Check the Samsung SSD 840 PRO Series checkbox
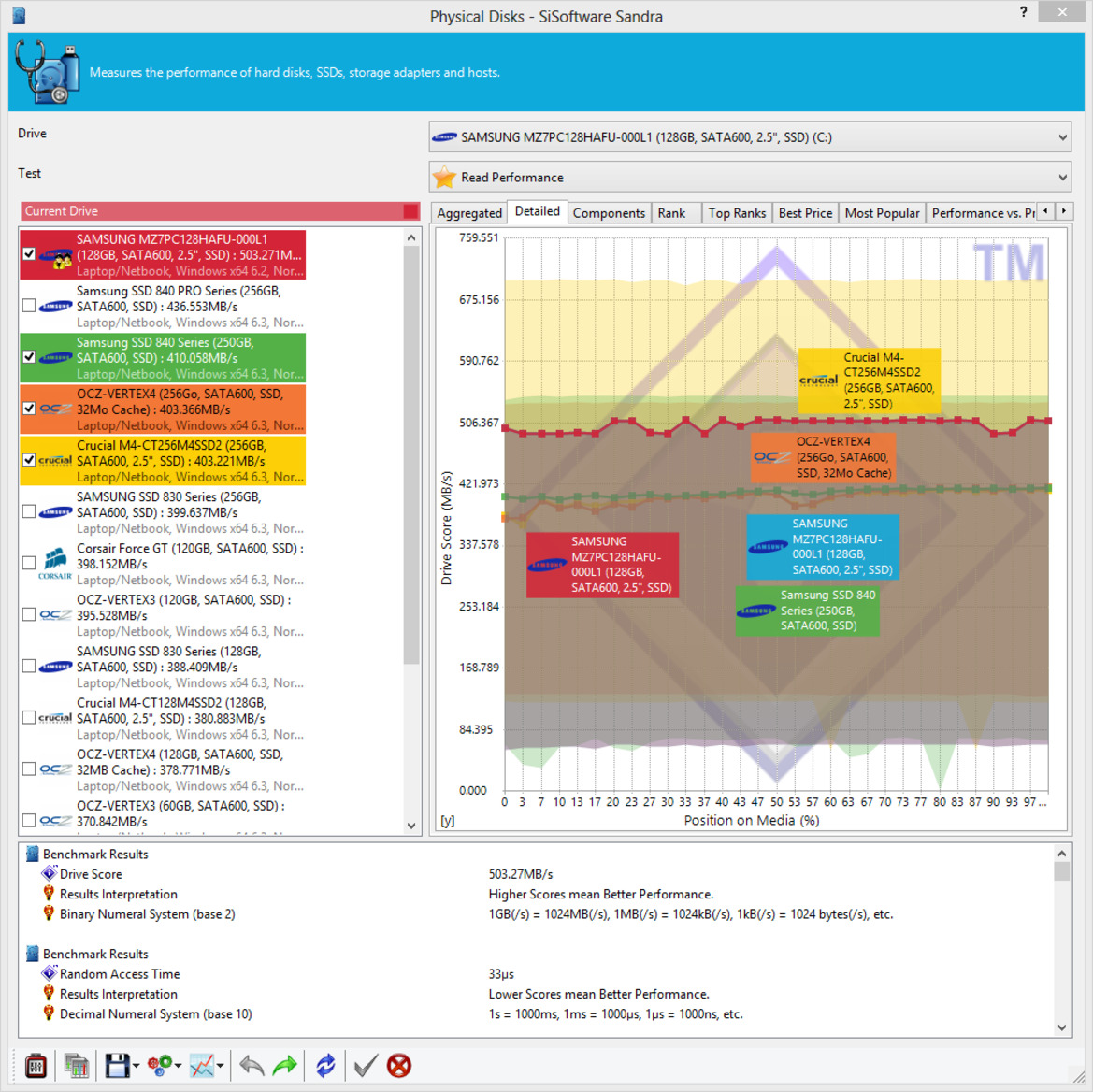Image resolution: width=1093 pixels, height=1092 pixels. [x=29, y=305]
